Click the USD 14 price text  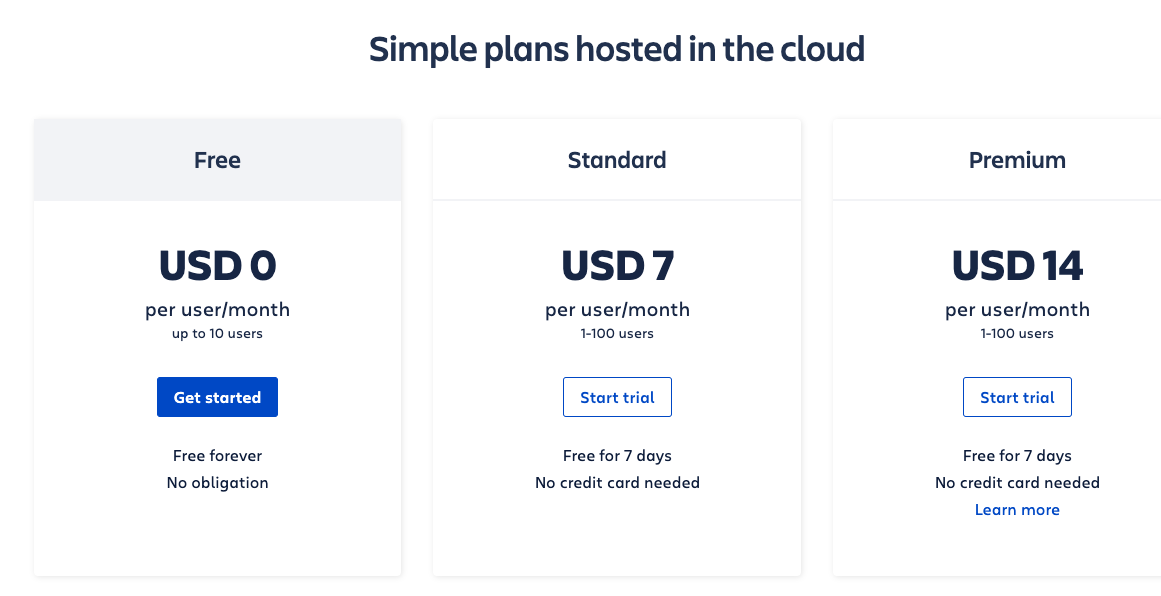pos(1017,266)
